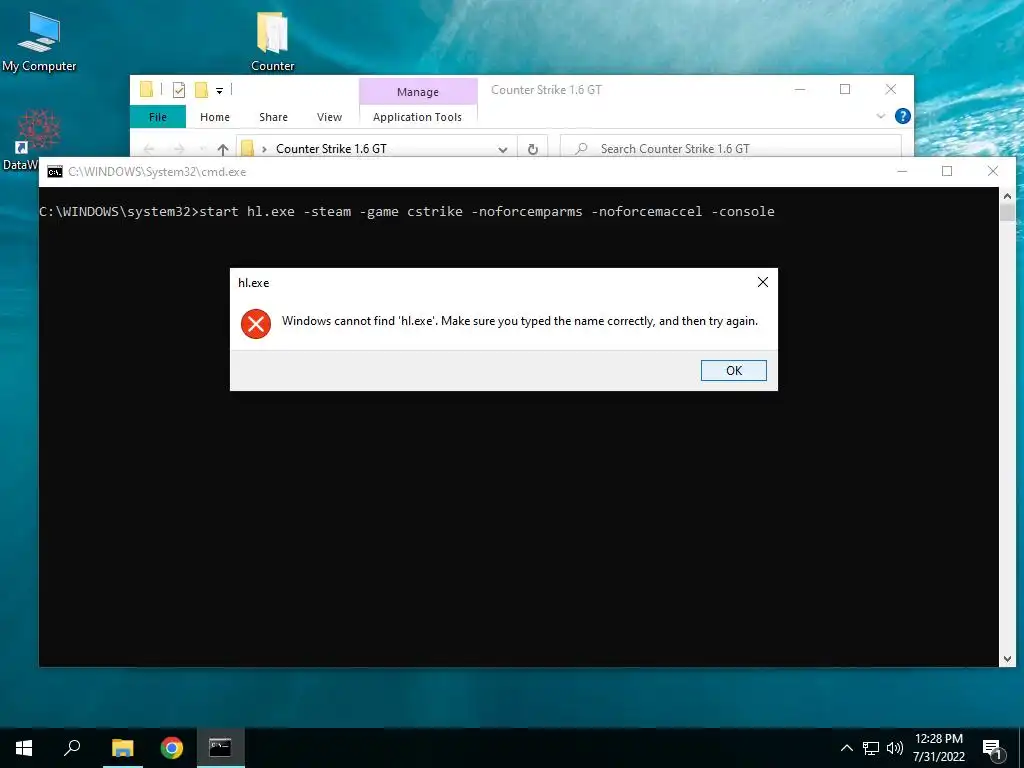This screenshot has height=768, width=1024.
Task: Open the Application Tools ribbon tab
Action: click(x=417, y=117)
